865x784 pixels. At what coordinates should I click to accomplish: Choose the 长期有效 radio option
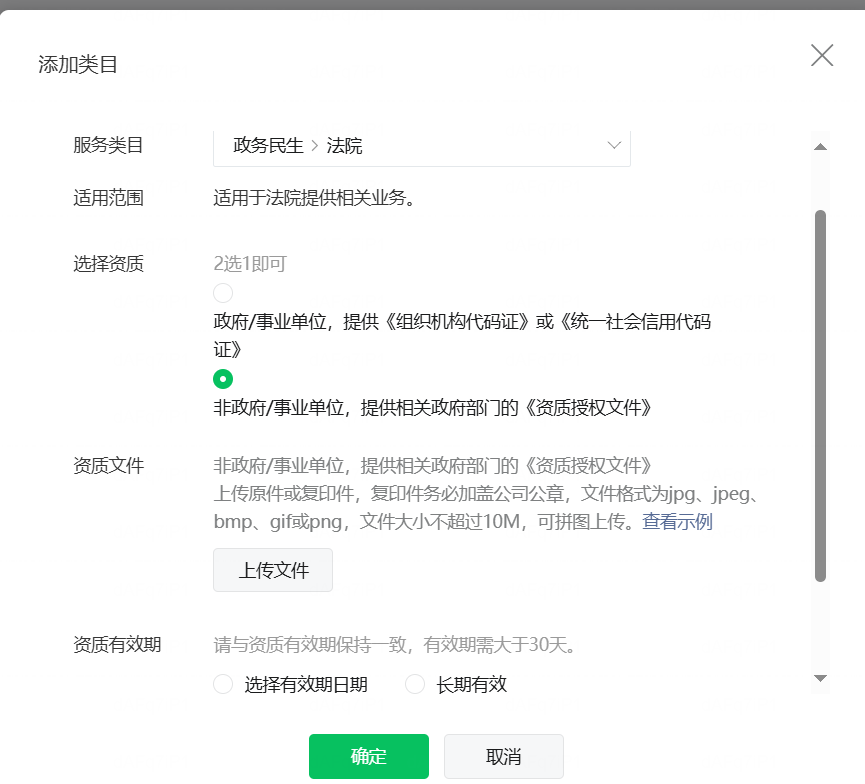(x=414, y=684)
